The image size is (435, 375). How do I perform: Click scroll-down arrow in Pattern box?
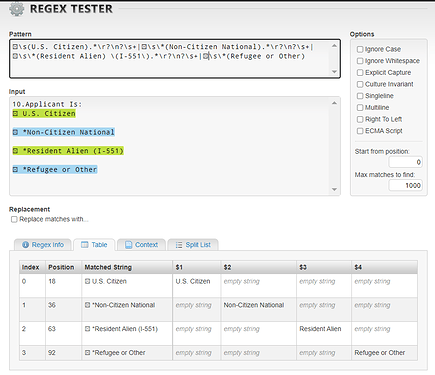click(x=334, y=72)
